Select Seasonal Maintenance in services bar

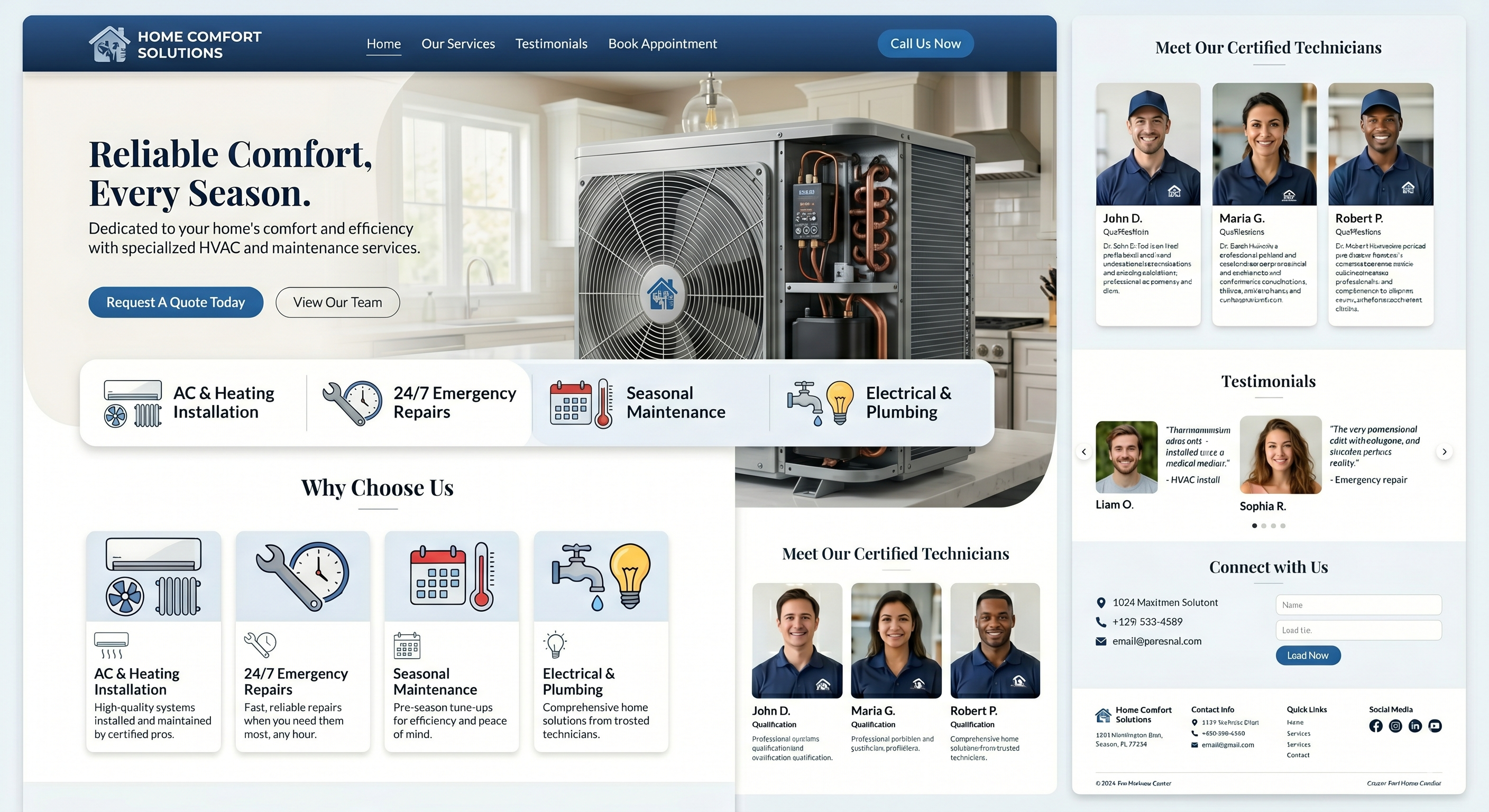(x=676, y=403)
